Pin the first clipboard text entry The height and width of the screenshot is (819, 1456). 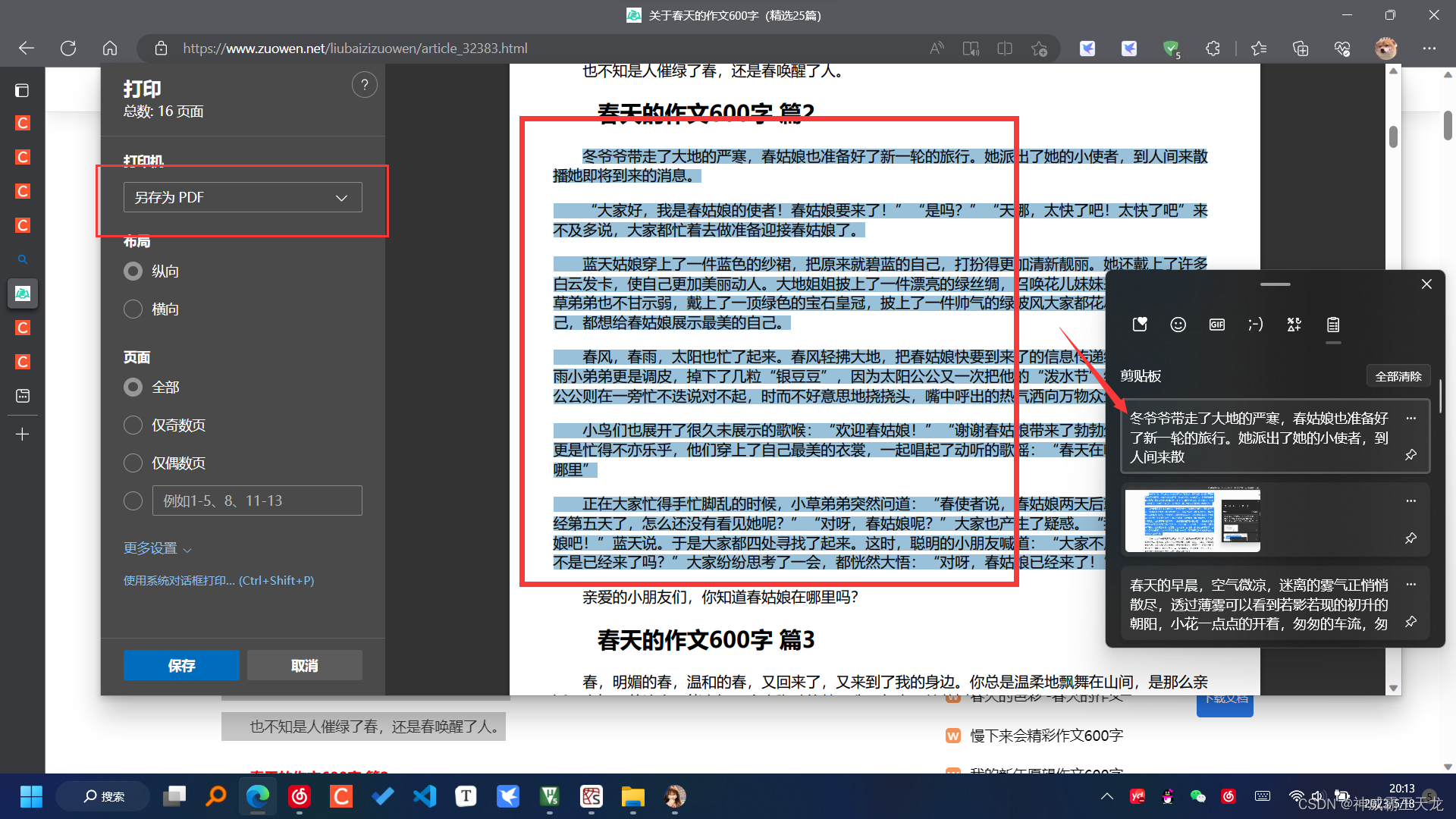(1410, 455)
